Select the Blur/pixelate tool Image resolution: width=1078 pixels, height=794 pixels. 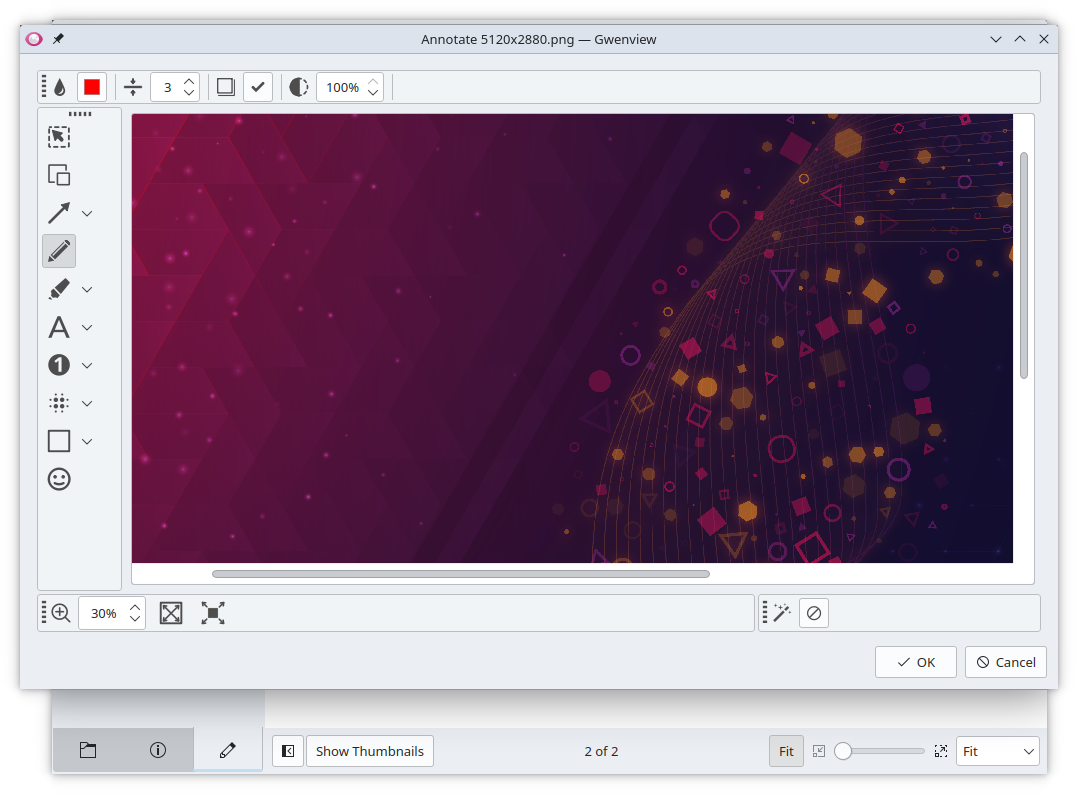click(x=59, y=403)
